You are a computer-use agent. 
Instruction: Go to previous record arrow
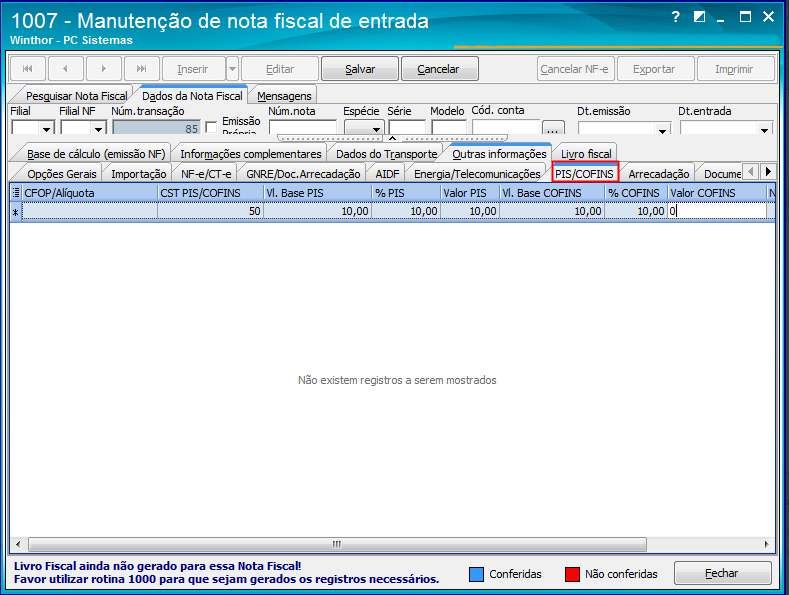point(65,69)
